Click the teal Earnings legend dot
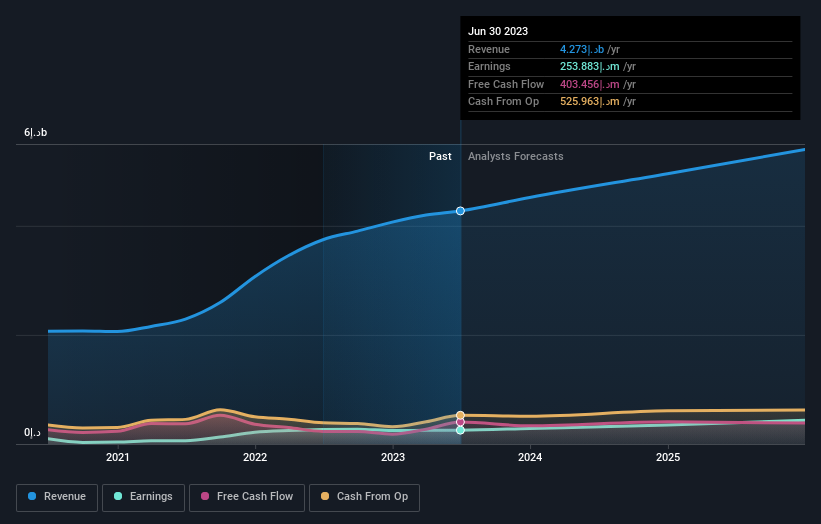This screenshot has height=524, width=821. pyautogui.click(x=118, y=496)
